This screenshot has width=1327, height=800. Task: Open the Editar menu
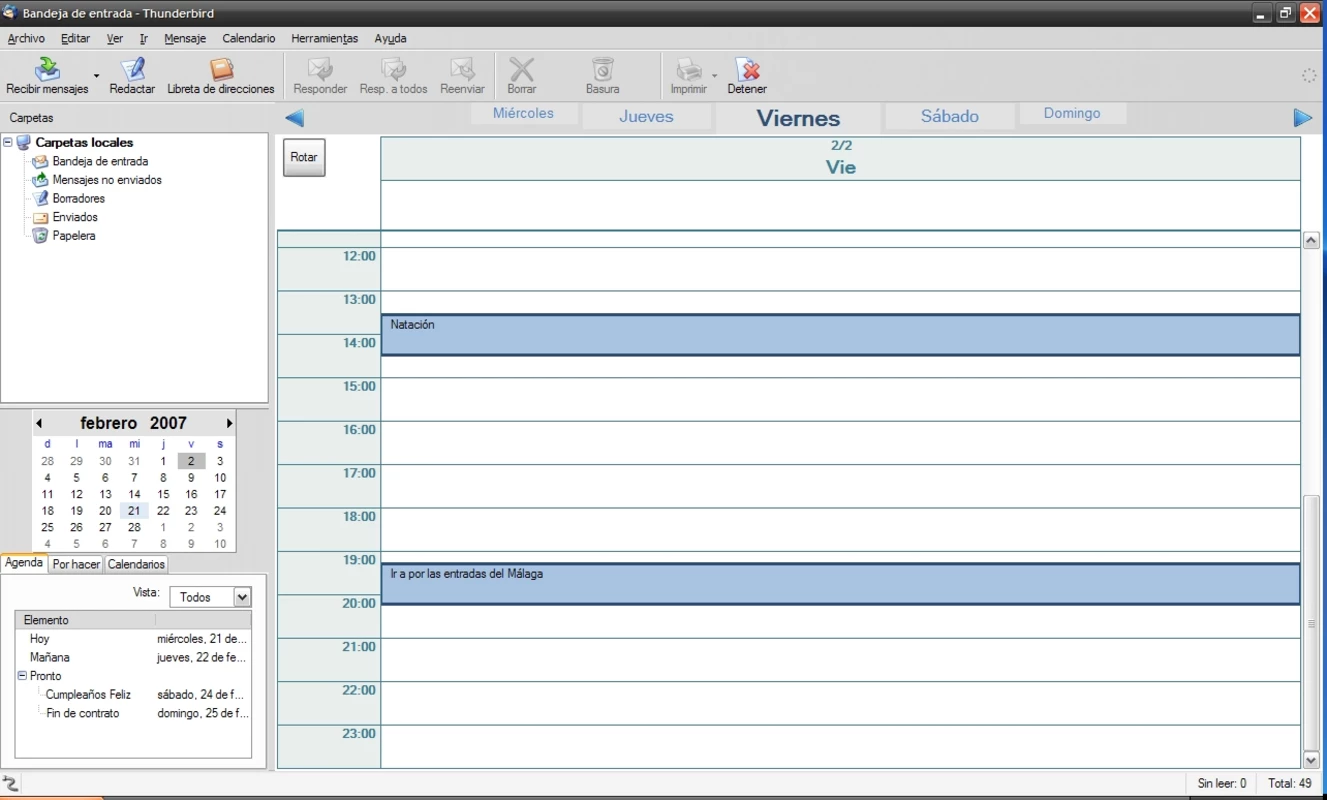(x=75, y=38)
